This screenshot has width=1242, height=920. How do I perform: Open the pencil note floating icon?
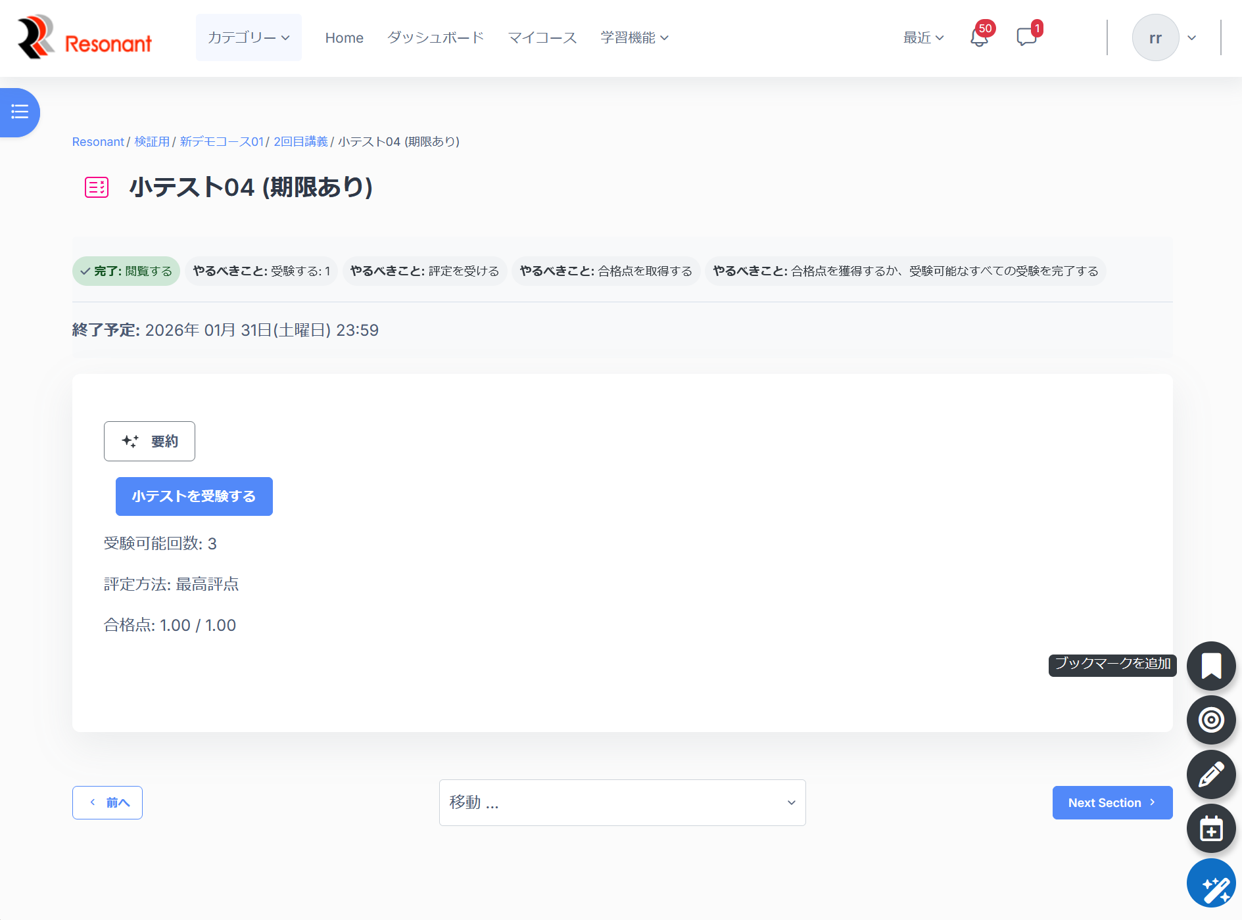coord(1211,774)
